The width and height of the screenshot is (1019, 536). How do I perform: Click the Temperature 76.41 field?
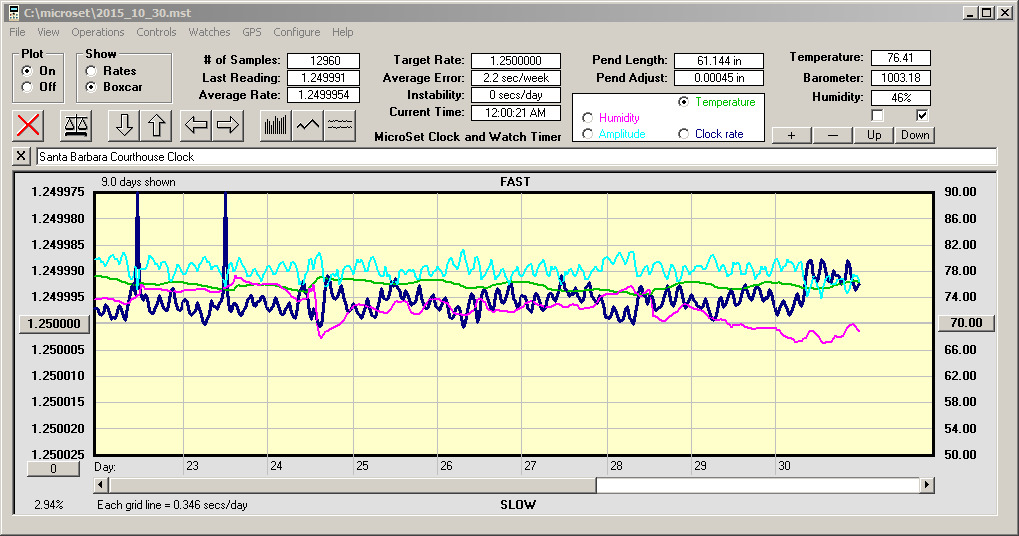[901, 58]
